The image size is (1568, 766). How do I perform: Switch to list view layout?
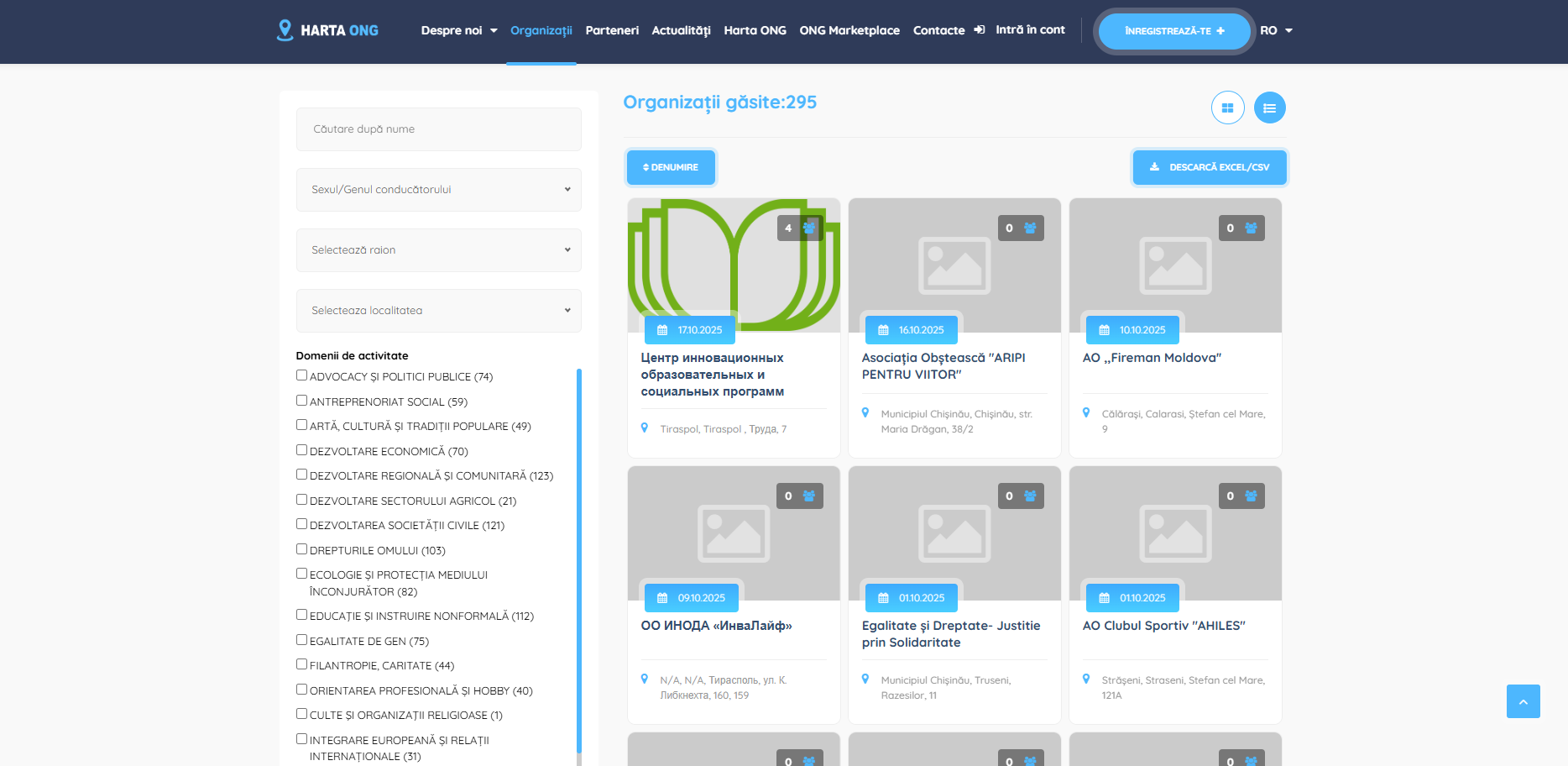[1269, 108]
